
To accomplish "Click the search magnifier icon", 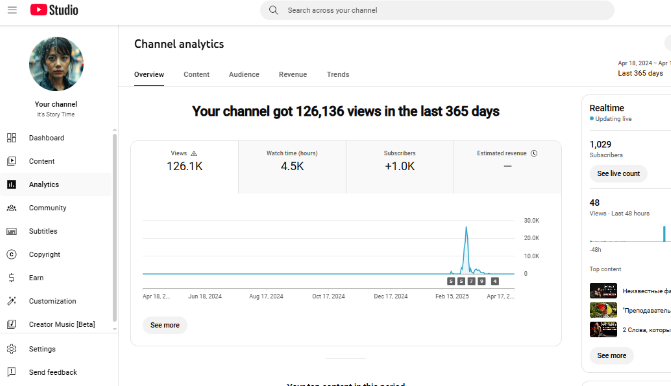I will click(273, 10).
